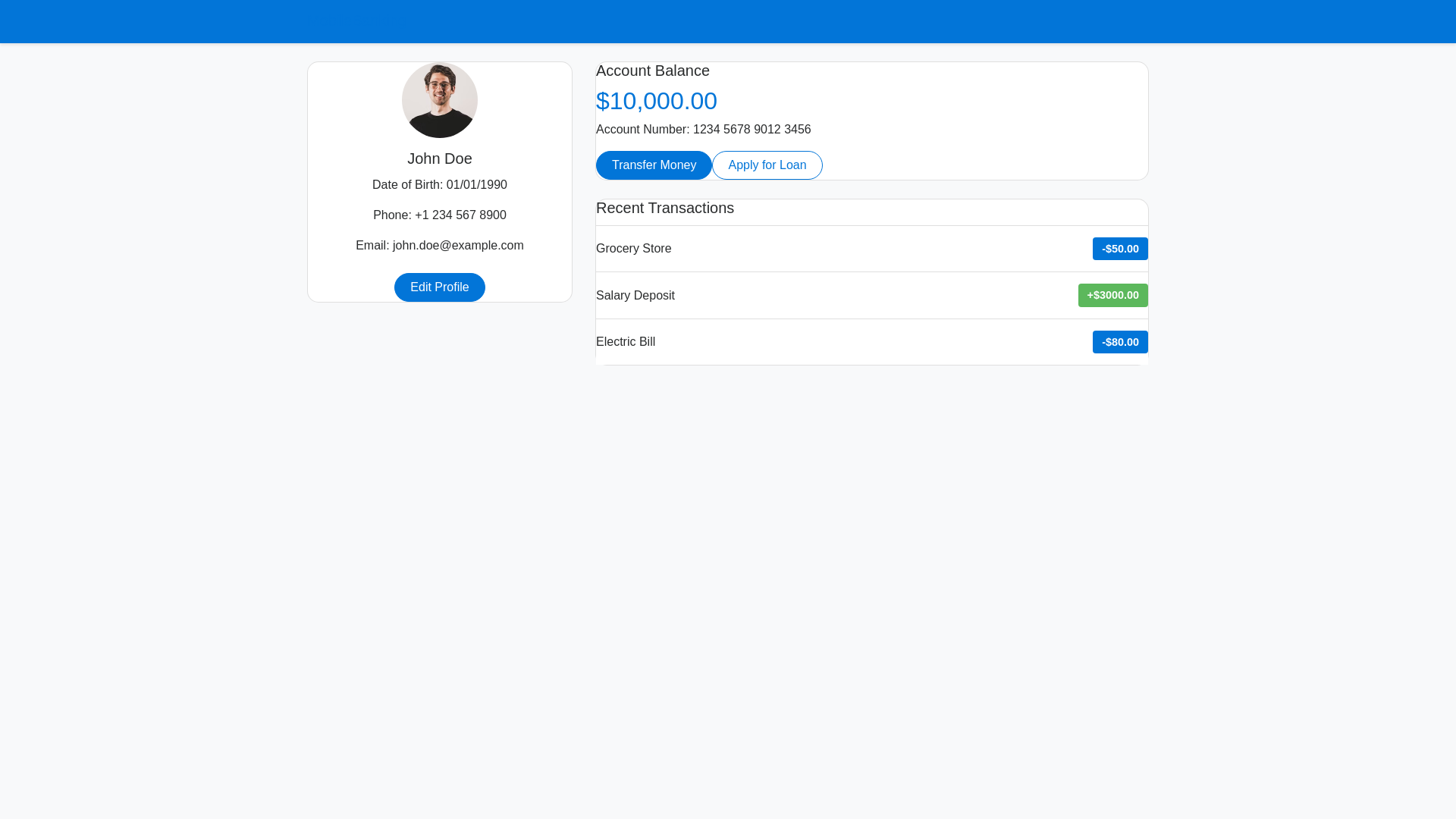This screenshot has height=819, width=1456.
Task: Click the $10,000.00 balance figure
Action: click(657, 101)
